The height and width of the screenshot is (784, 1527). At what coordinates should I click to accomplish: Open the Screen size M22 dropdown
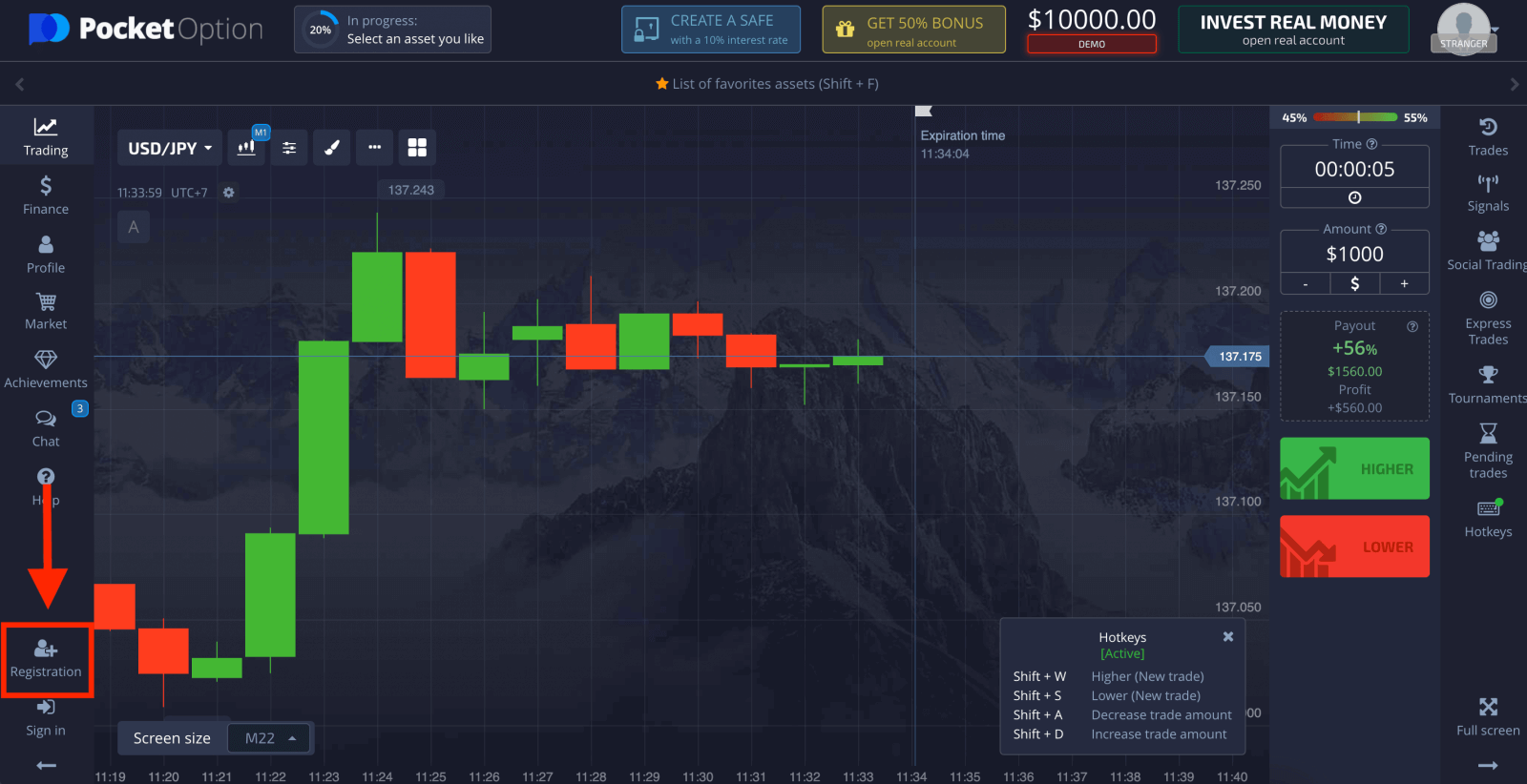tap(270, 738)
